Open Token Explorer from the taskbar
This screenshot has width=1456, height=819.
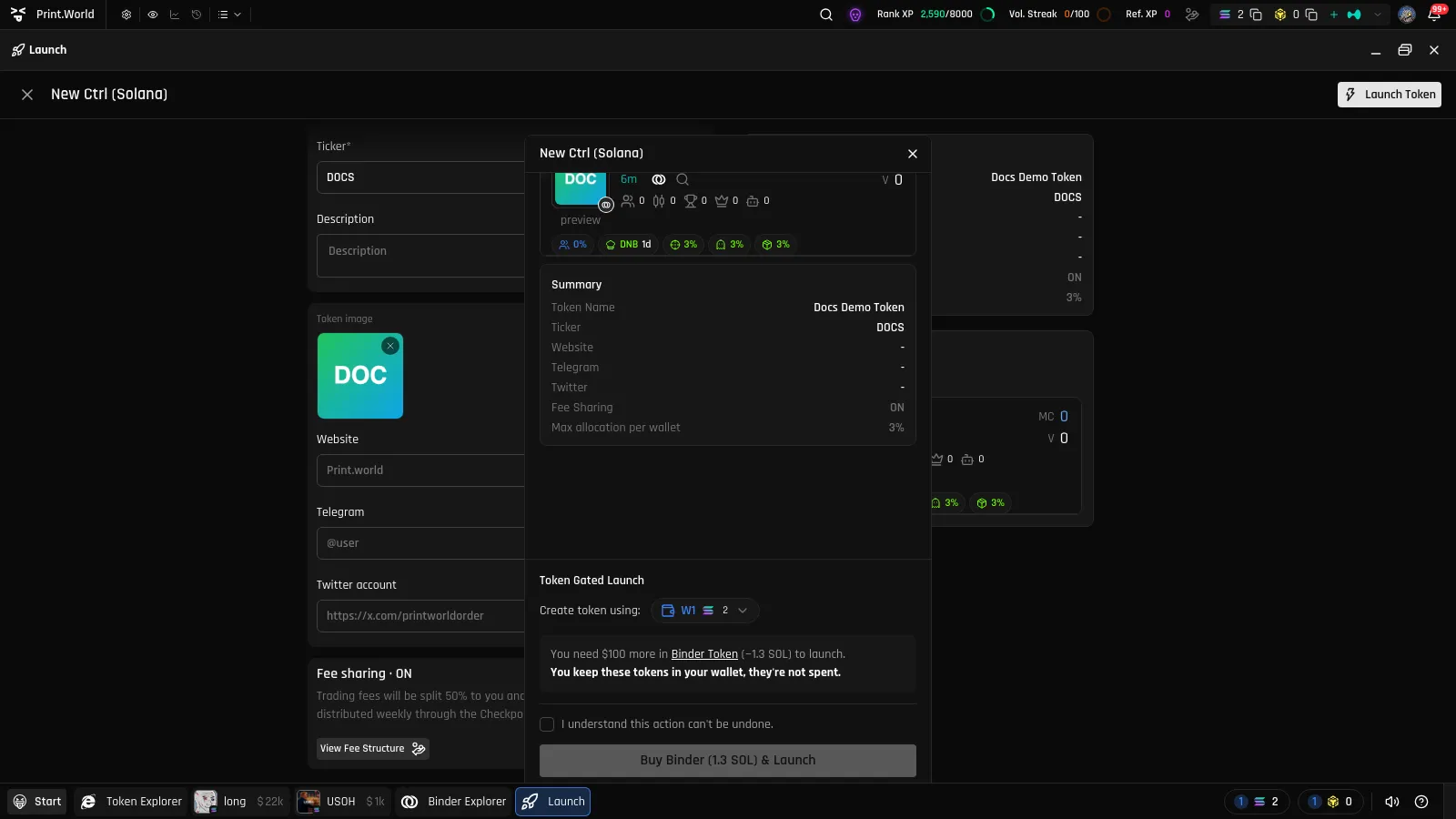point(132,802)
